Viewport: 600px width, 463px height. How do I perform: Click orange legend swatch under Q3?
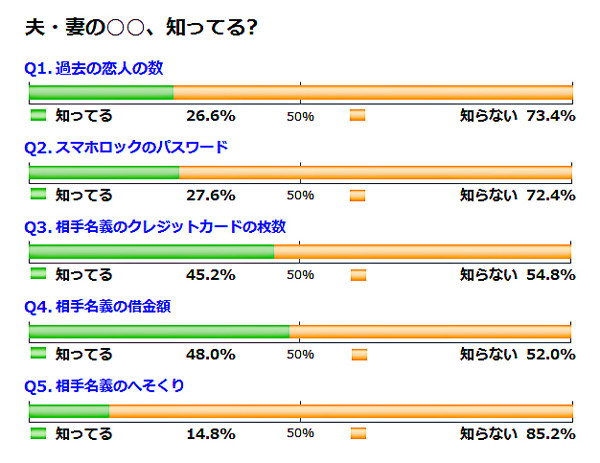pos(358,275)
